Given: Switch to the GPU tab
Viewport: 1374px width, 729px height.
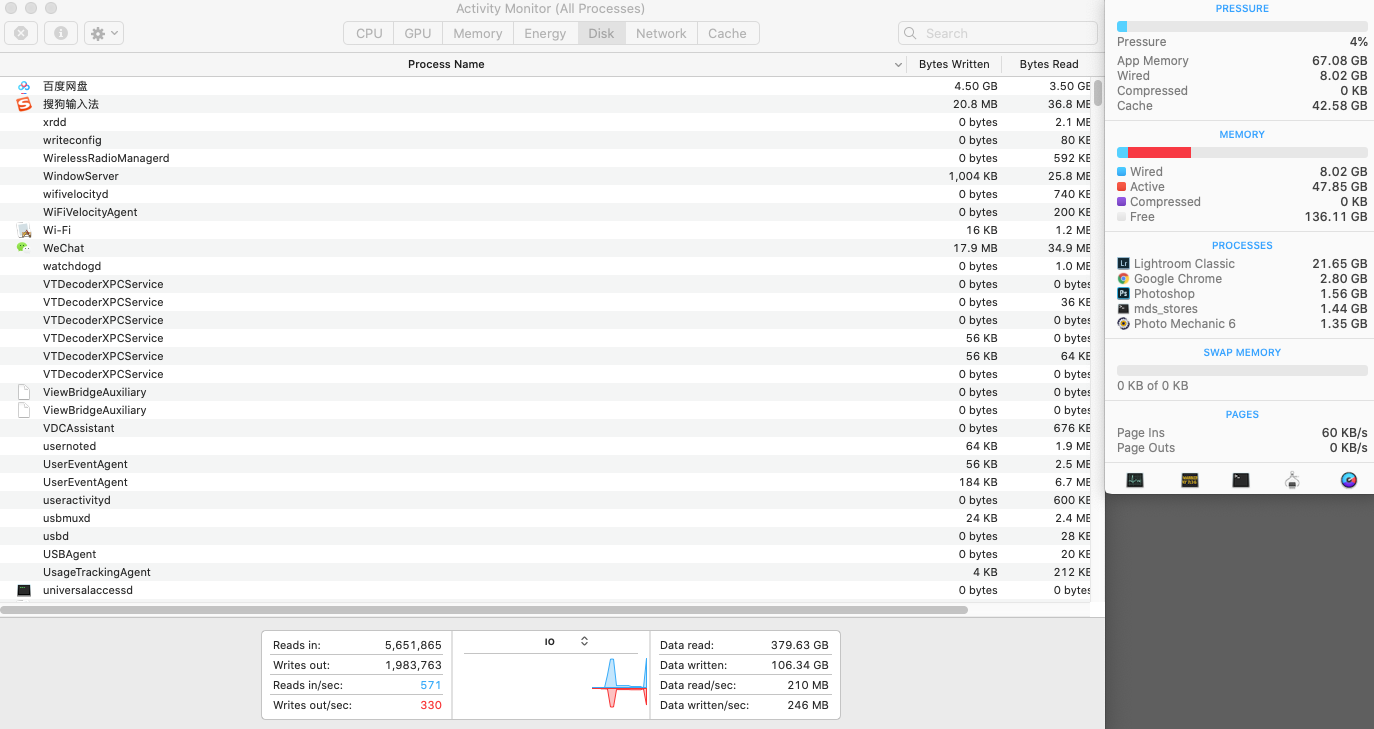Looking at the screenshot, I should (418, 33).
